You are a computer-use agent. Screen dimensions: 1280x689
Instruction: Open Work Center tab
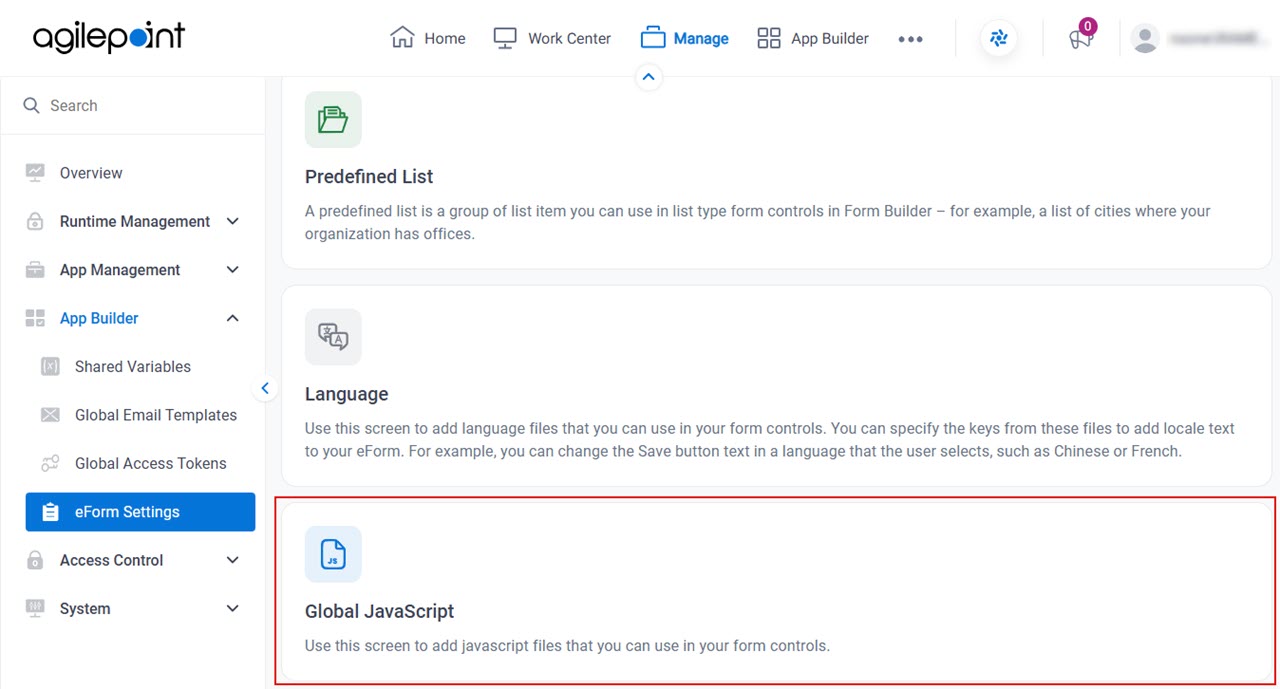point(552,38)
